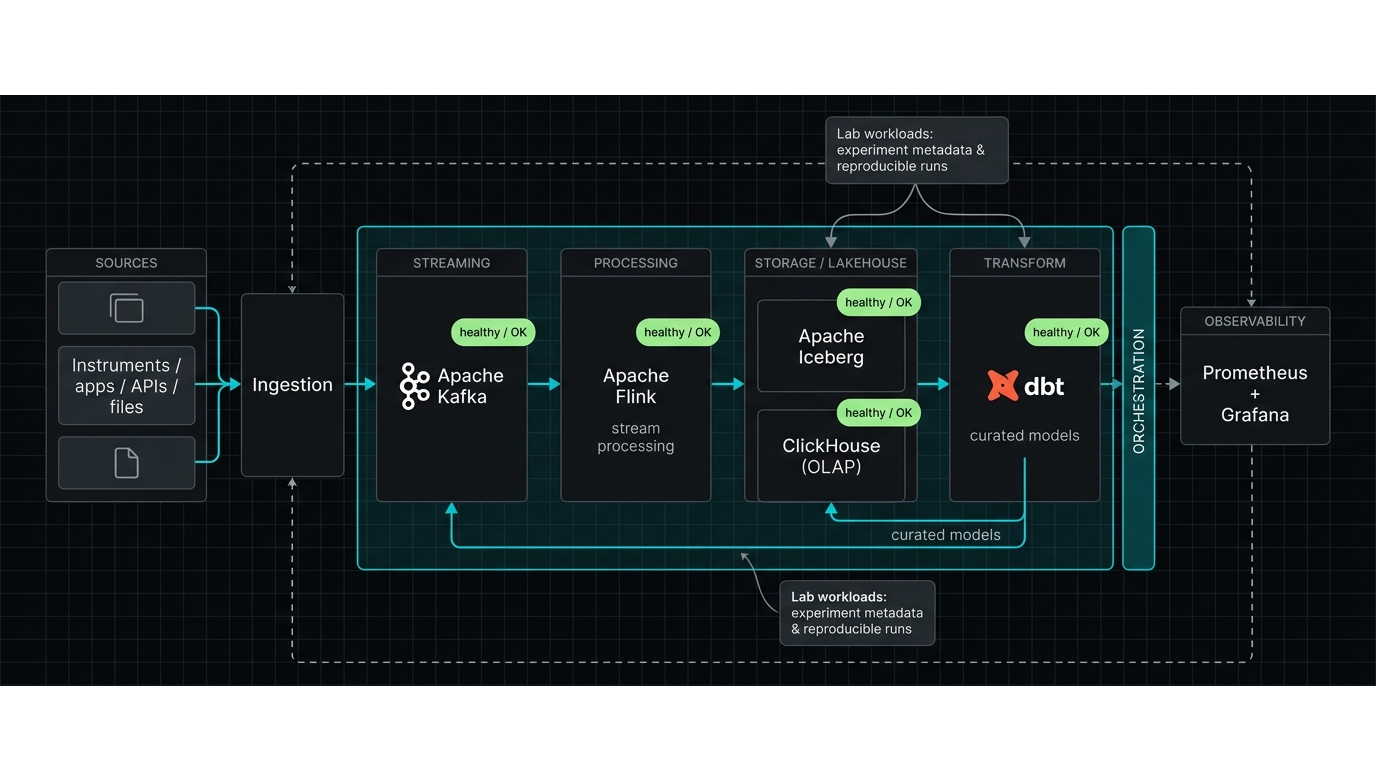Click the healthy / OK badge on dbt

click(x=1066, y=332)
